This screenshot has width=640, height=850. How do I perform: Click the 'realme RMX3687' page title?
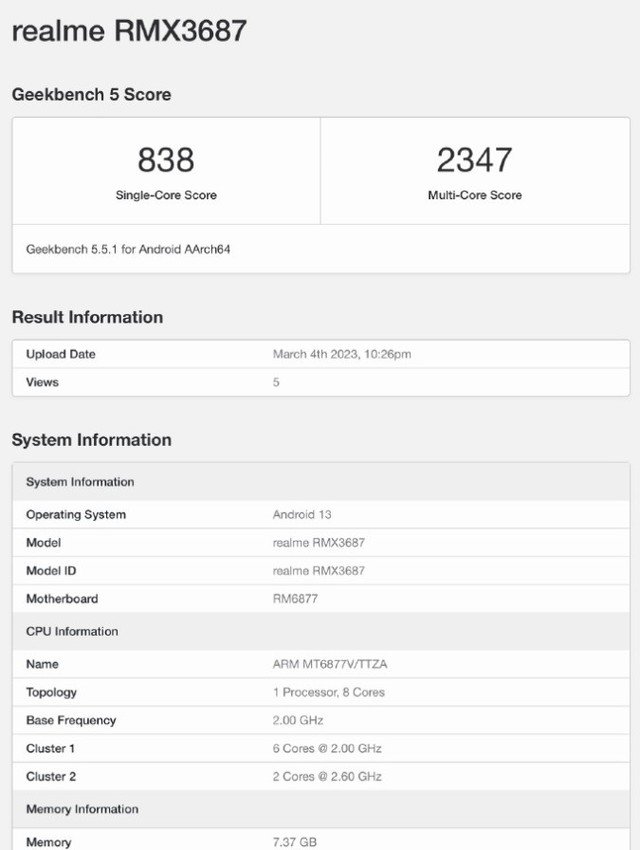coord(129,30)
